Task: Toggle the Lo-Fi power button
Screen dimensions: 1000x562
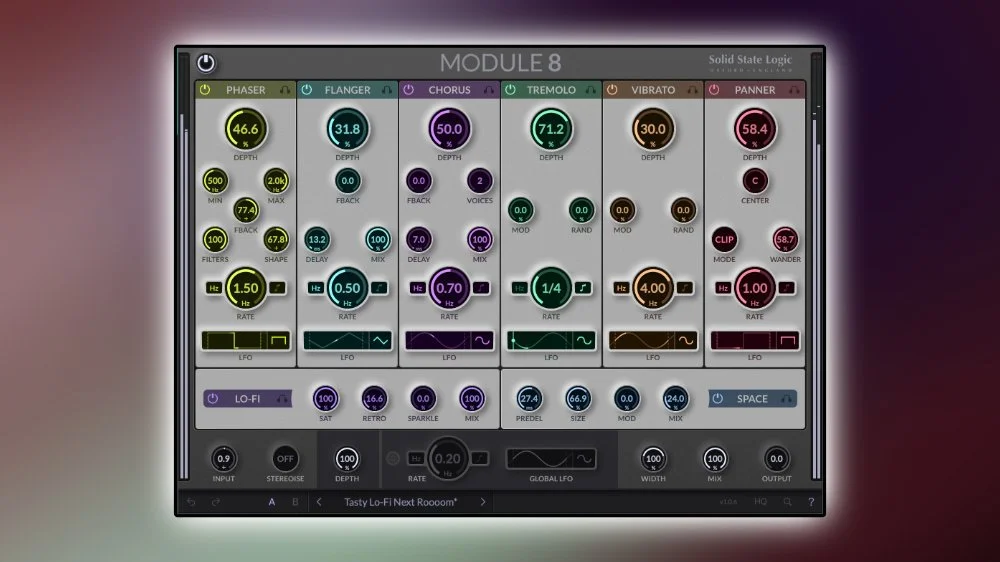Action: coord(213,399)
